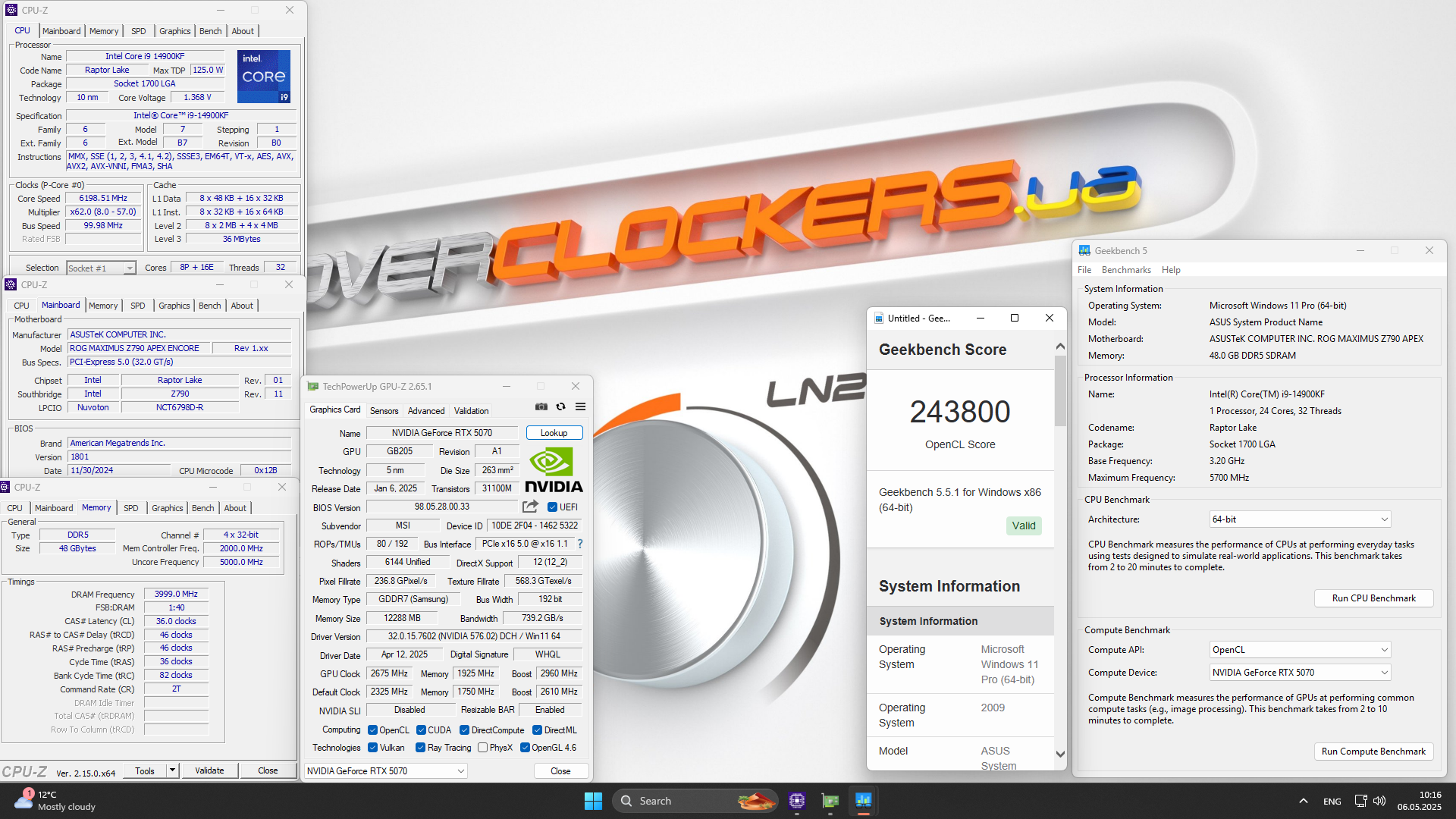
Task: Open the GPU-Z hamburger menu icon
Action: tap(581, 407)
